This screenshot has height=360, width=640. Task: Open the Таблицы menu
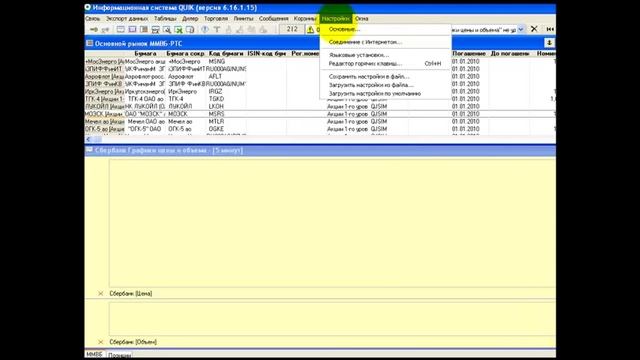165,19
